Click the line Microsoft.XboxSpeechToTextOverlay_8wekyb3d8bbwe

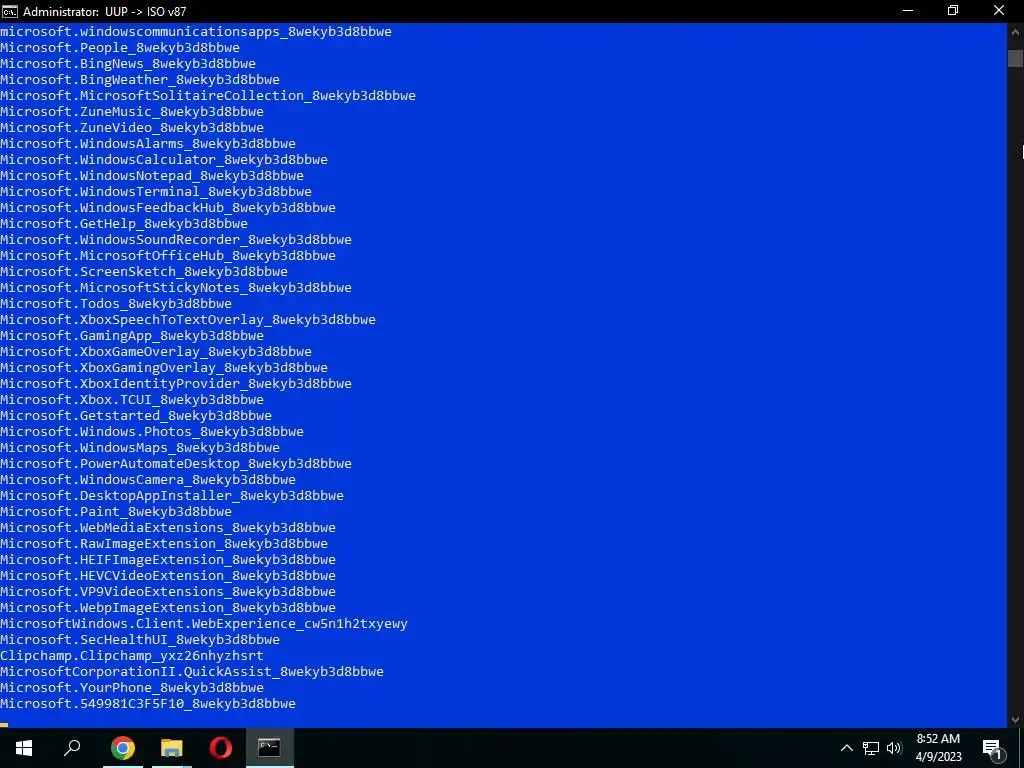click(188, 320)
